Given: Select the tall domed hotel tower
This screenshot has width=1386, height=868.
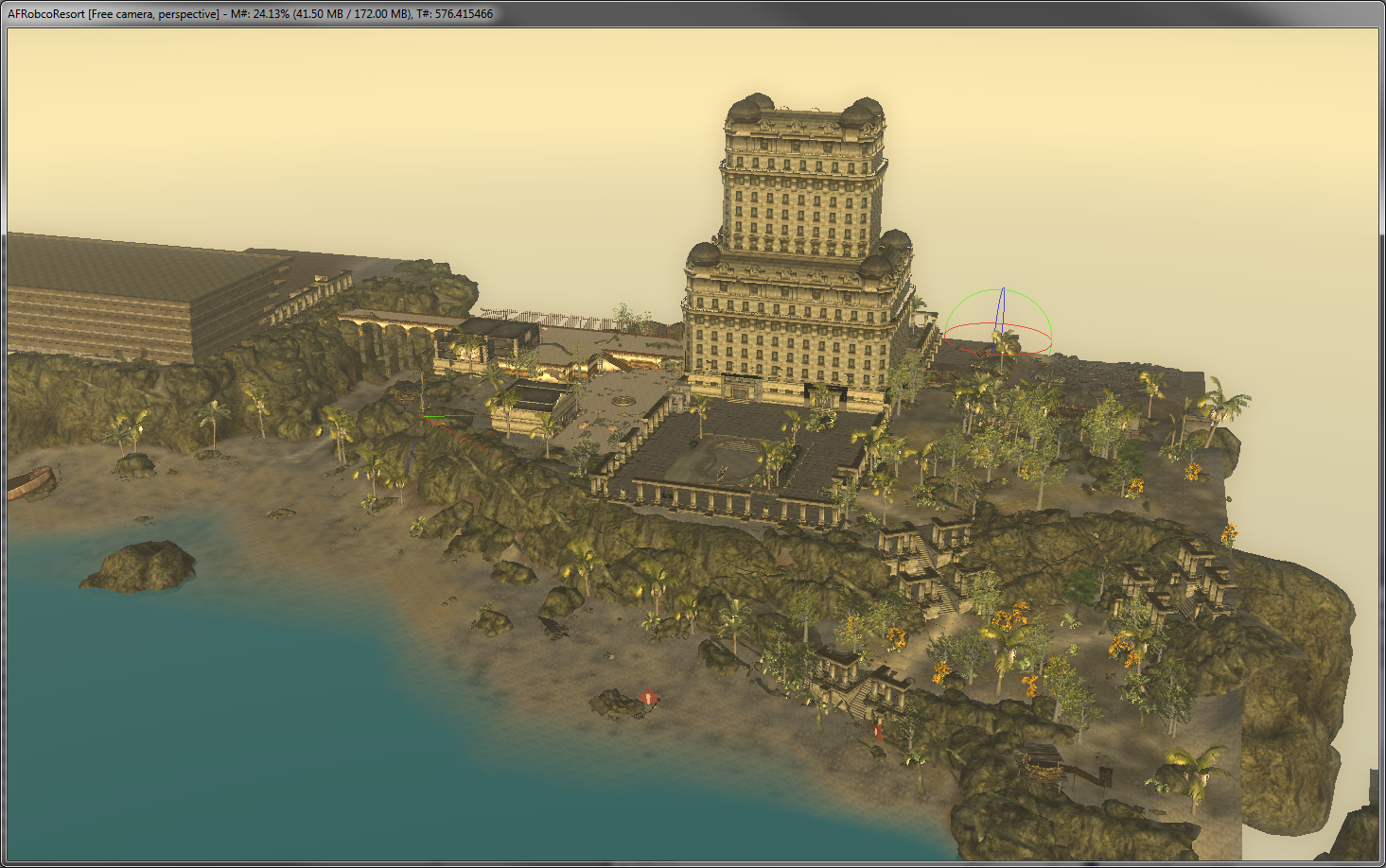Looking at the screenshot, I should point(799,251).
